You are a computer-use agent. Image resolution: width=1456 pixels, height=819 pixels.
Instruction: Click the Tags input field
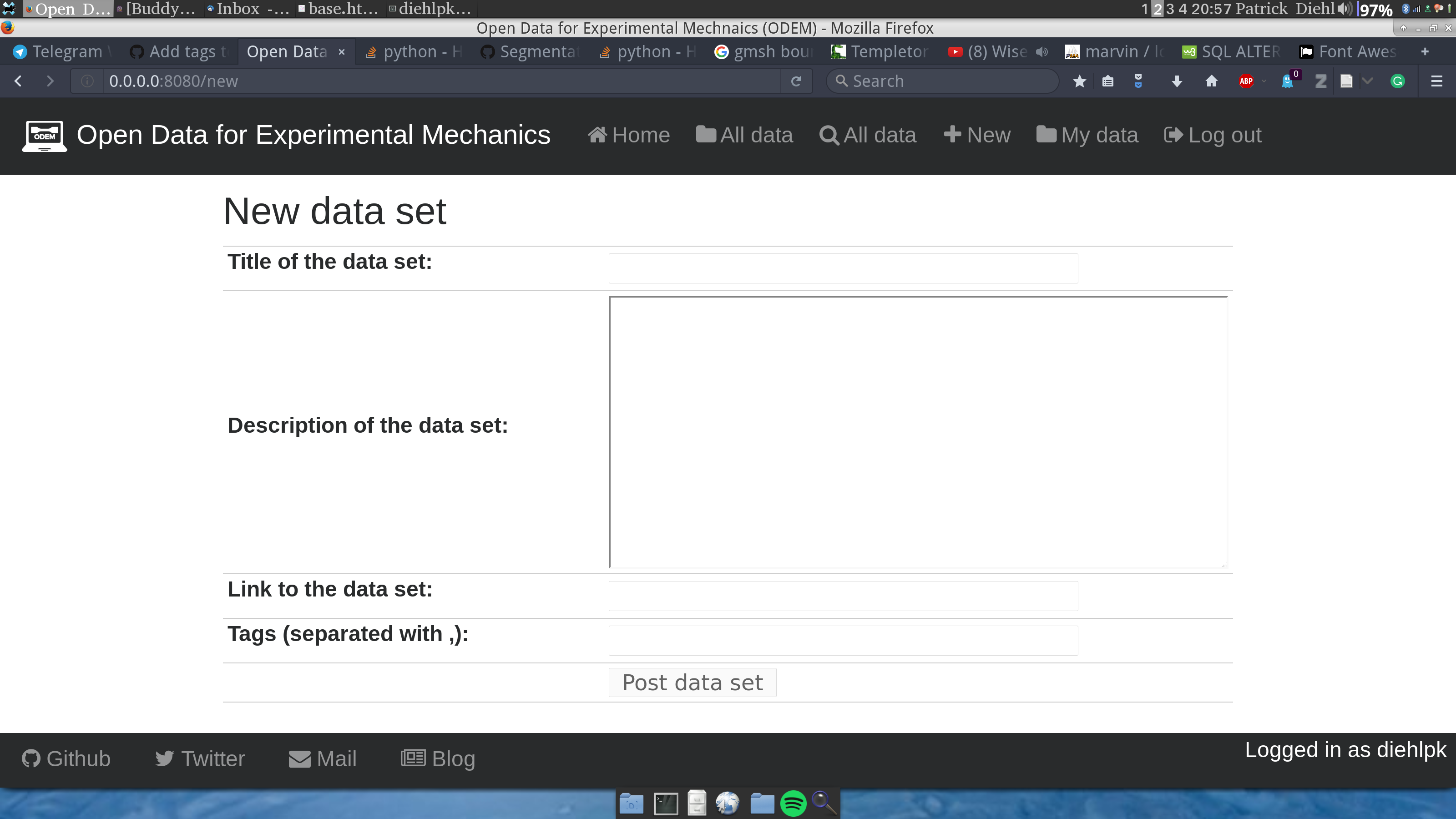tap(843, 640)
